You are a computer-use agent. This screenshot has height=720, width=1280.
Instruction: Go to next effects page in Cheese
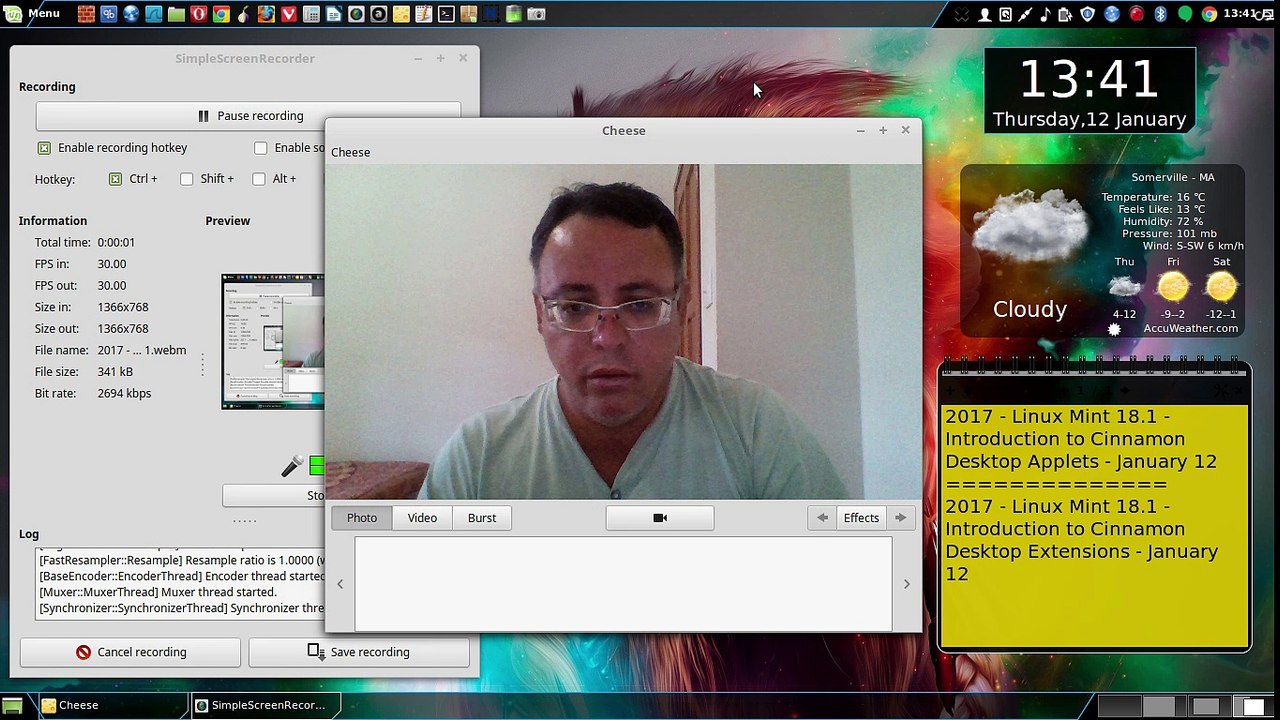coord(900,518)
